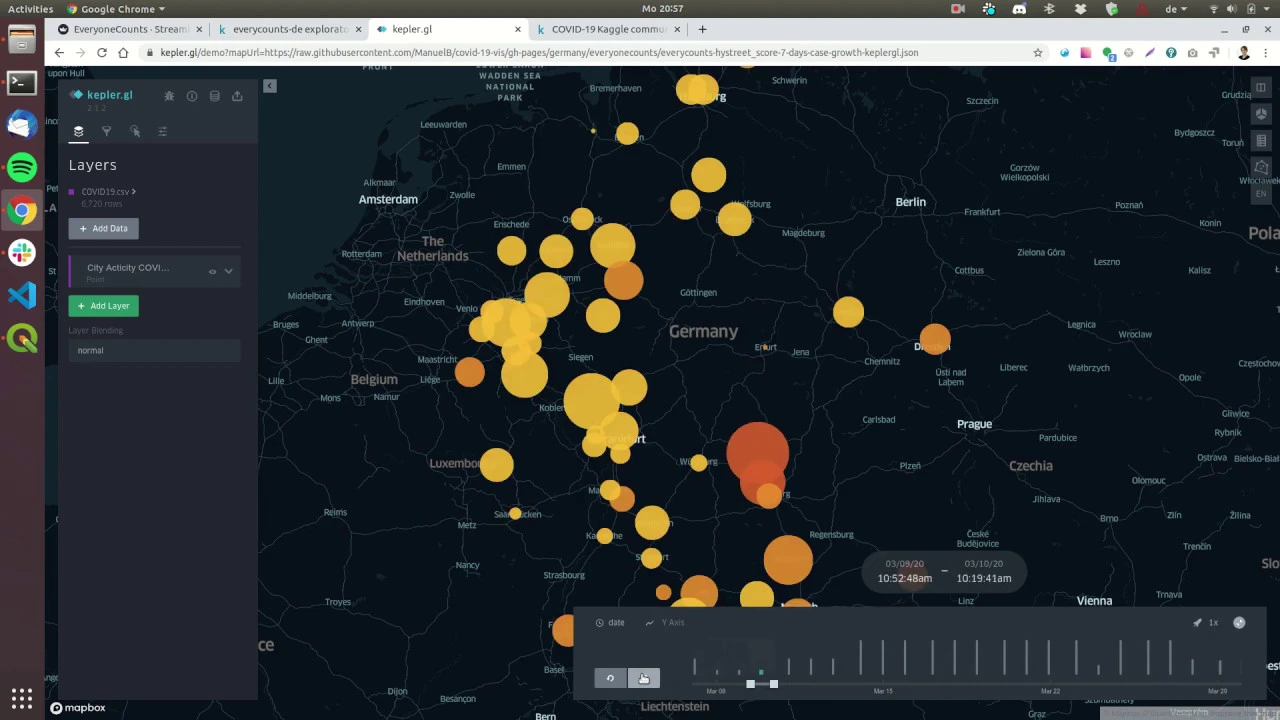Show COVID19.csv data table

(x=134, y=192)
